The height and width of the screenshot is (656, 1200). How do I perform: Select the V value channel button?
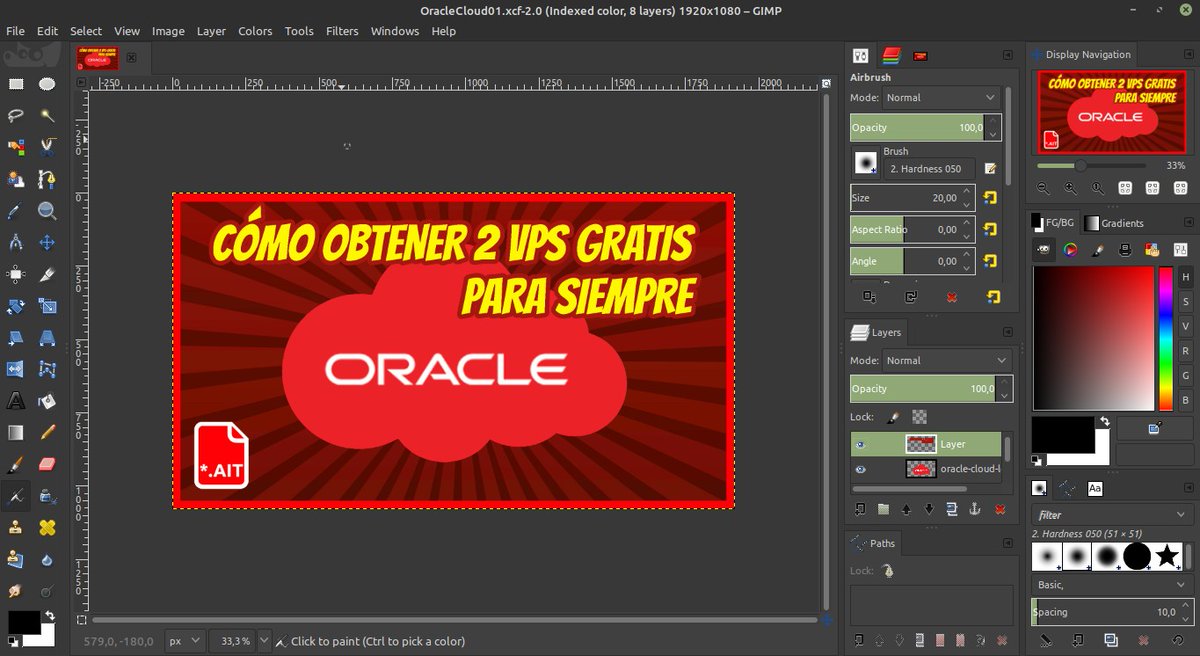(1185, 326)
